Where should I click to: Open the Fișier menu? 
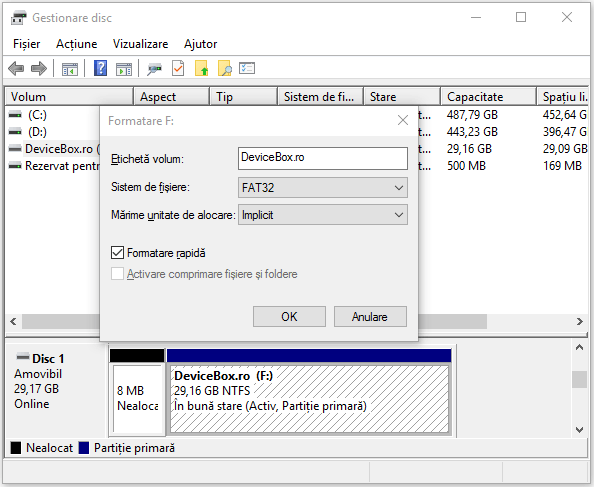click(x=27, y=44)
